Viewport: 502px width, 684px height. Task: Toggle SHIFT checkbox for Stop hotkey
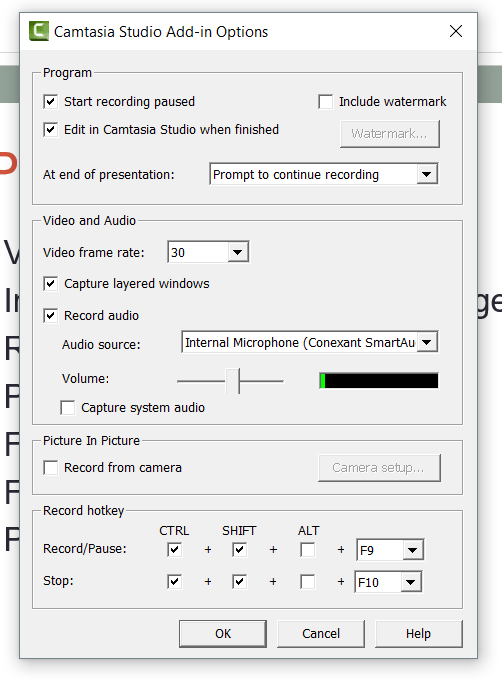[x=239, y=581]
